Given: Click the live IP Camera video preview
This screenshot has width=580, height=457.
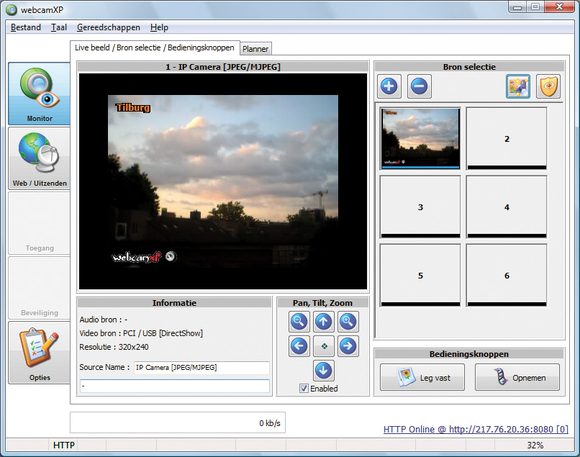Looking at the screenshot, I should [x=223, y=181].
